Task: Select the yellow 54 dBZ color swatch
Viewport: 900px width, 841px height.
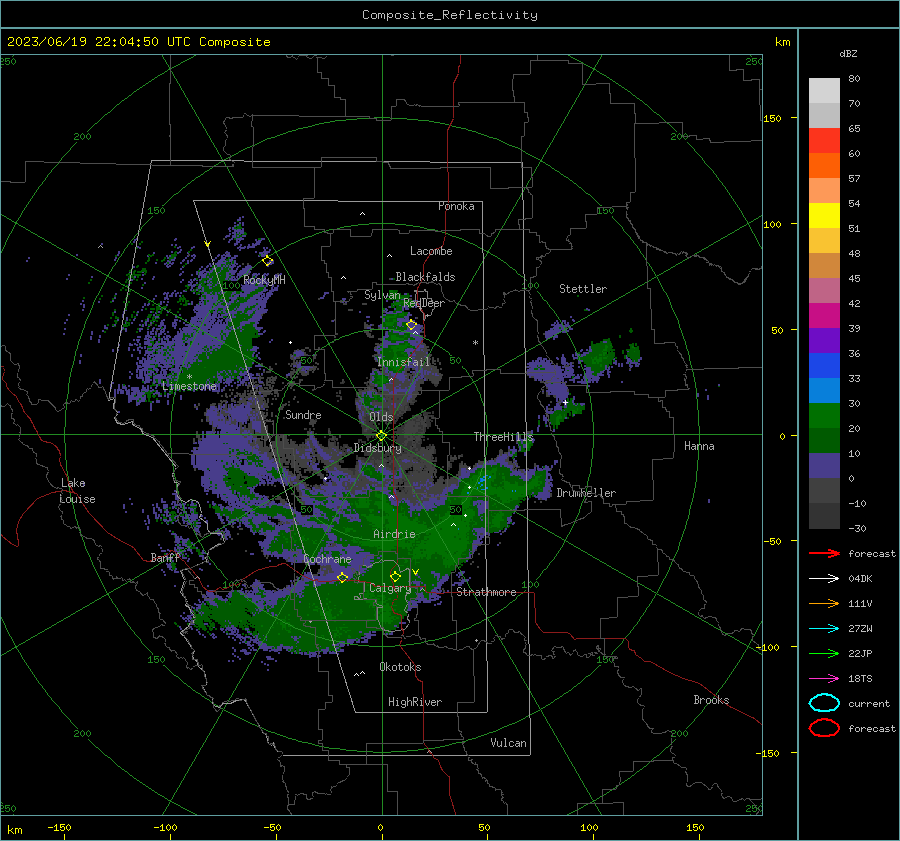Action: click(x=824, y=215)
